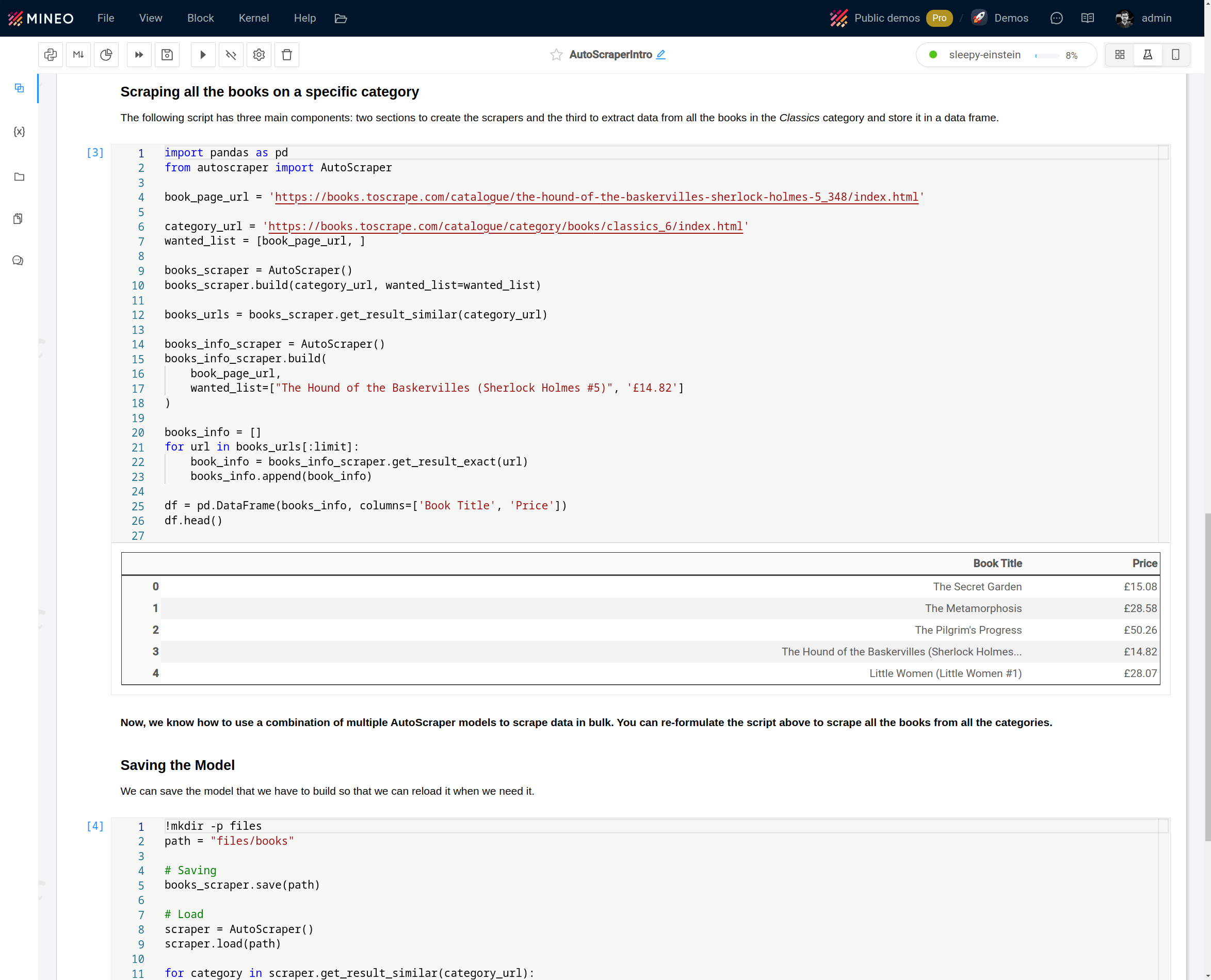Click row index 3 in the output table
This screenshot has height=980, width=1211.
[155, 651]
